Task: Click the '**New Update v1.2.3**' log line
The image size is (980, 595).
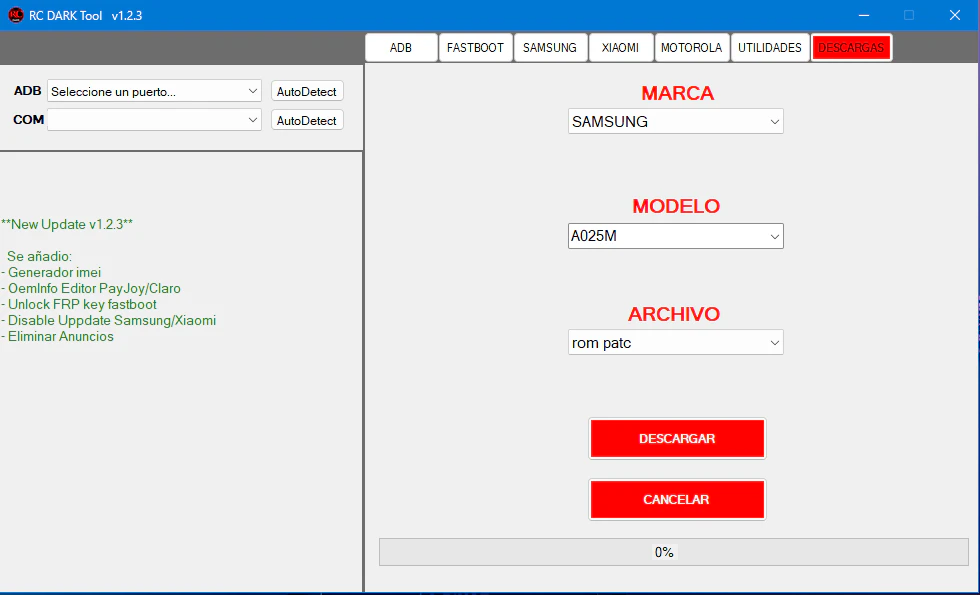Action: (67, 224)
